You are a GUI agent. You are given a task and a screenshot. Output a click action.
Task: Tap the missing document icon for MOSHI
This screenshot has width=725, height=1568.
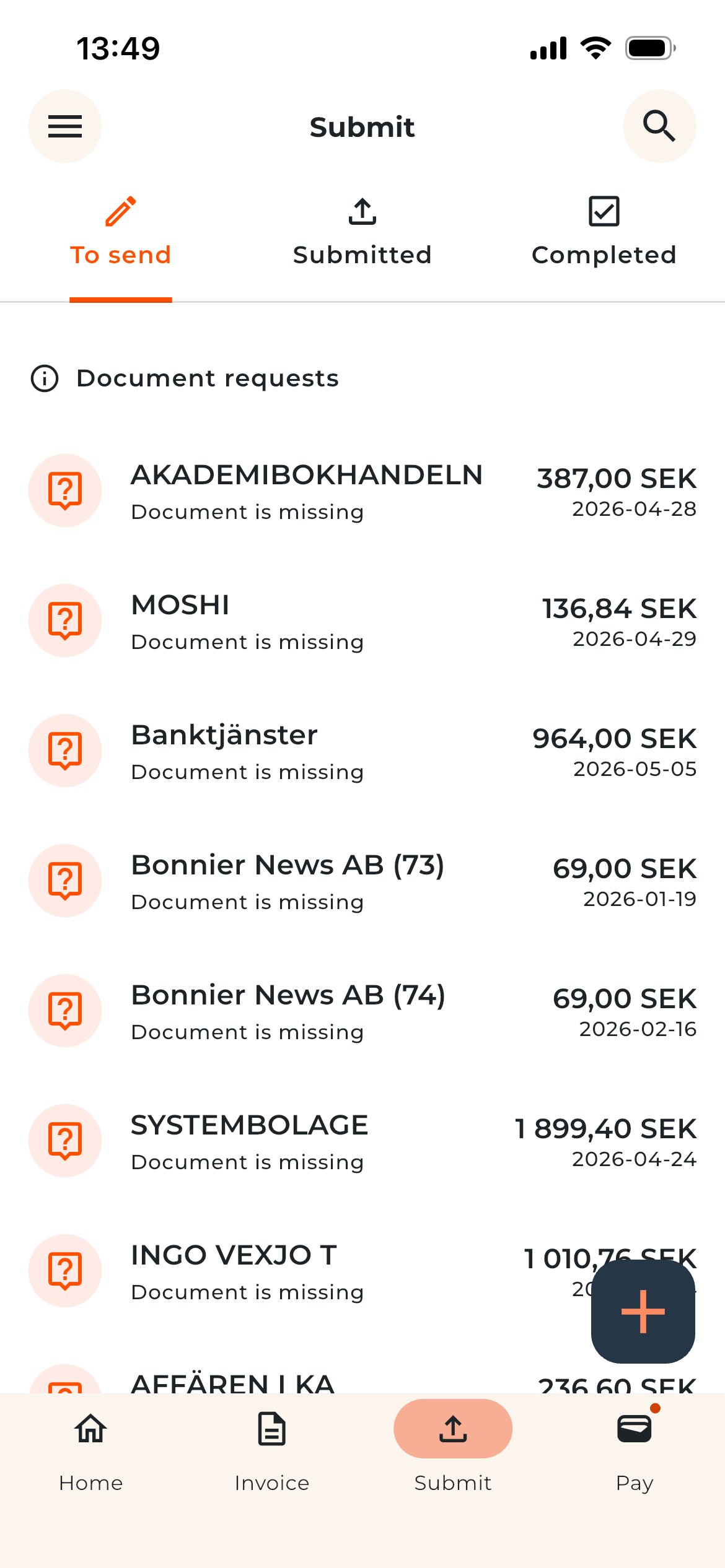[65, 621]
